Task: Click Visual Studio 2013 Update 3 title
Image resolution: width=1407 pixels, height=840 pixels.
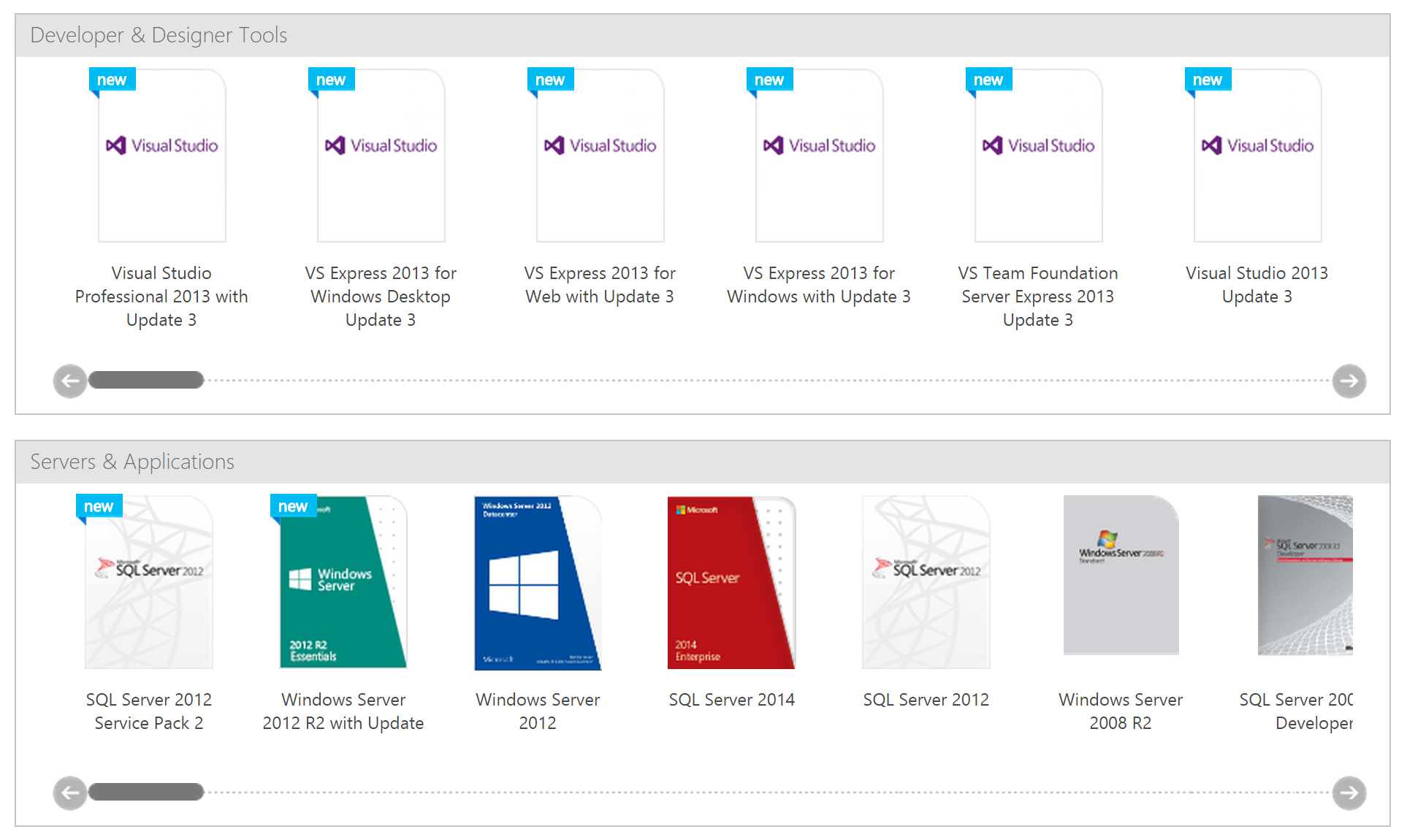Action: click(x=1257, y=284)
